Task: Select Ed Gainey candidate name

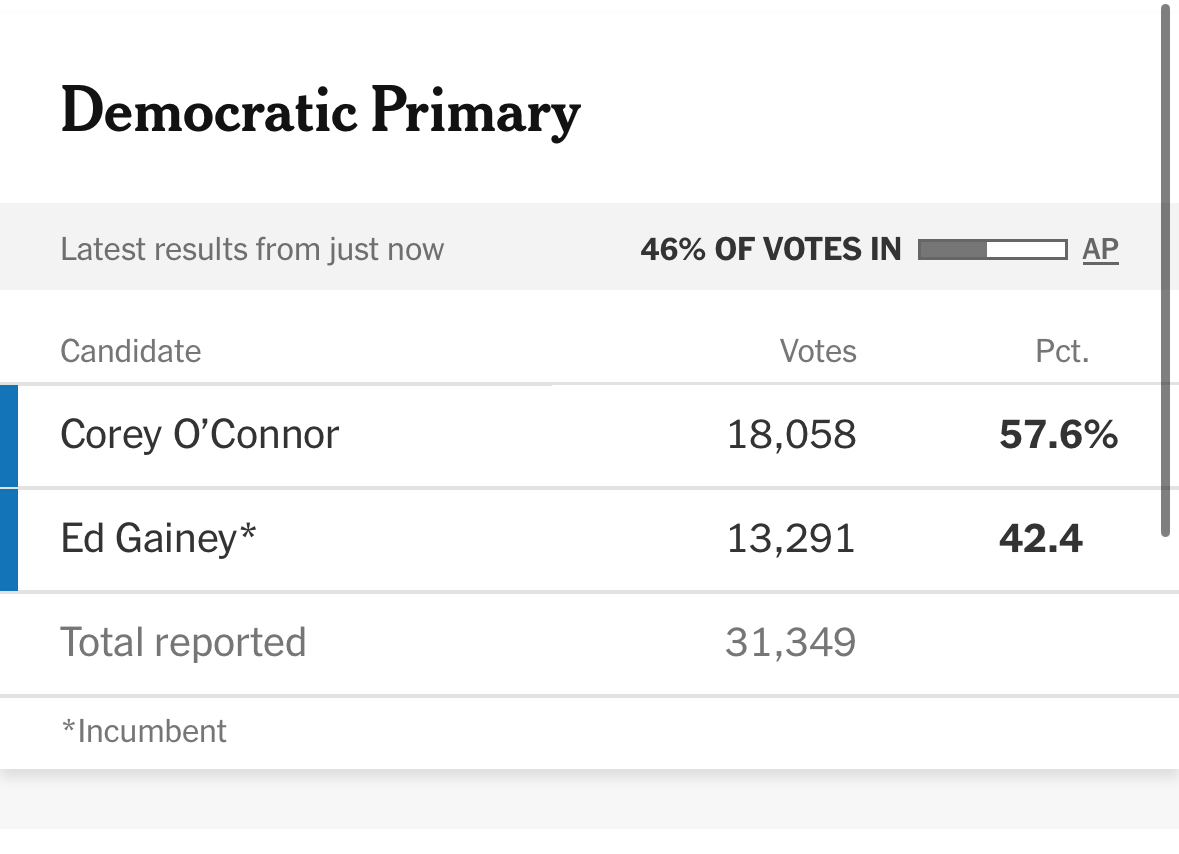Action: 158,539
